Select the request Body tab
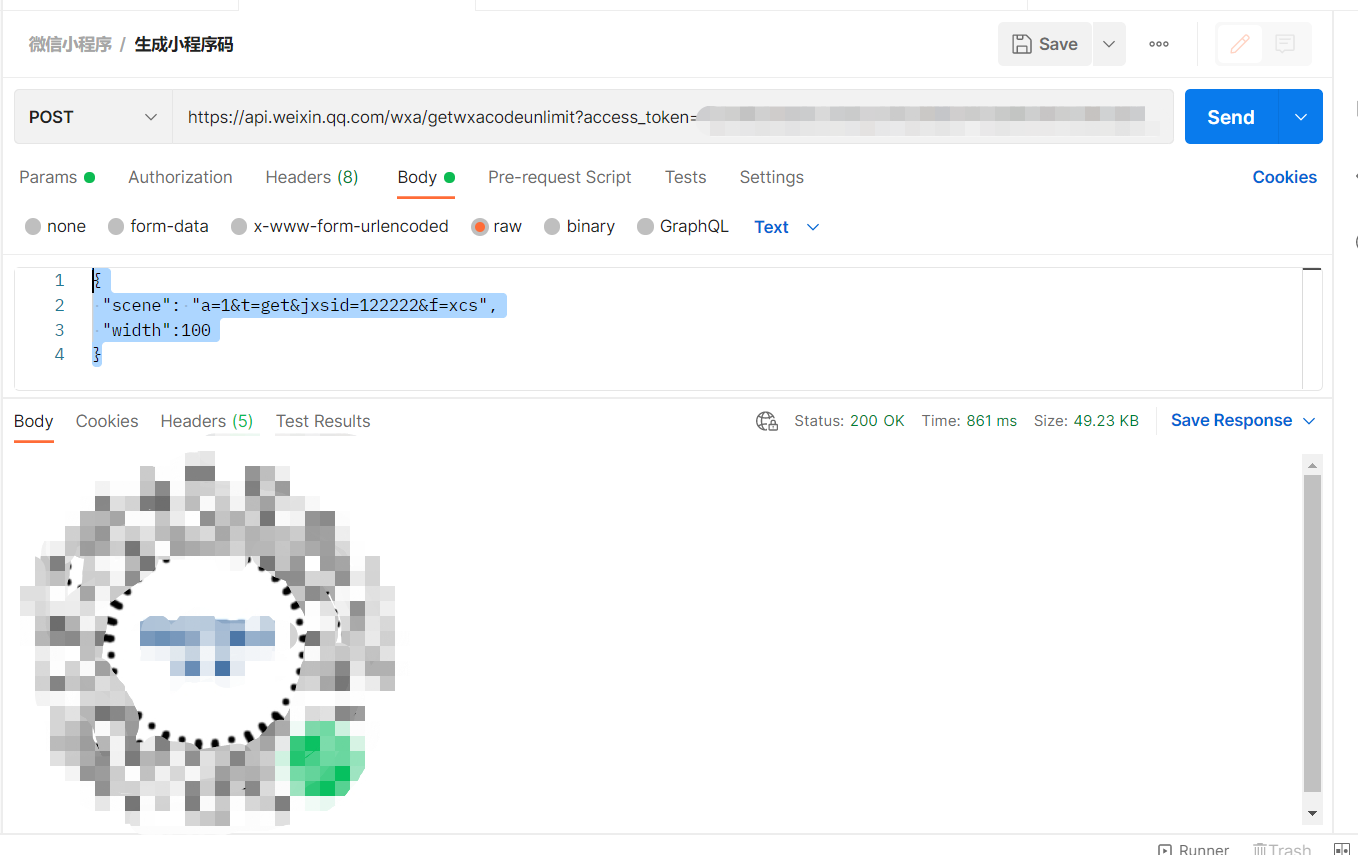Viewport: 1358px width, 855px height. tap(426, 177)
